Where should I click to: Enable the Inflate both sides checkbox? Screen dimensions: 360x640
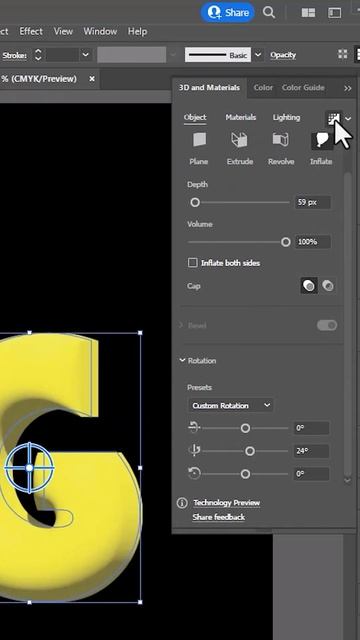point(192,263)
